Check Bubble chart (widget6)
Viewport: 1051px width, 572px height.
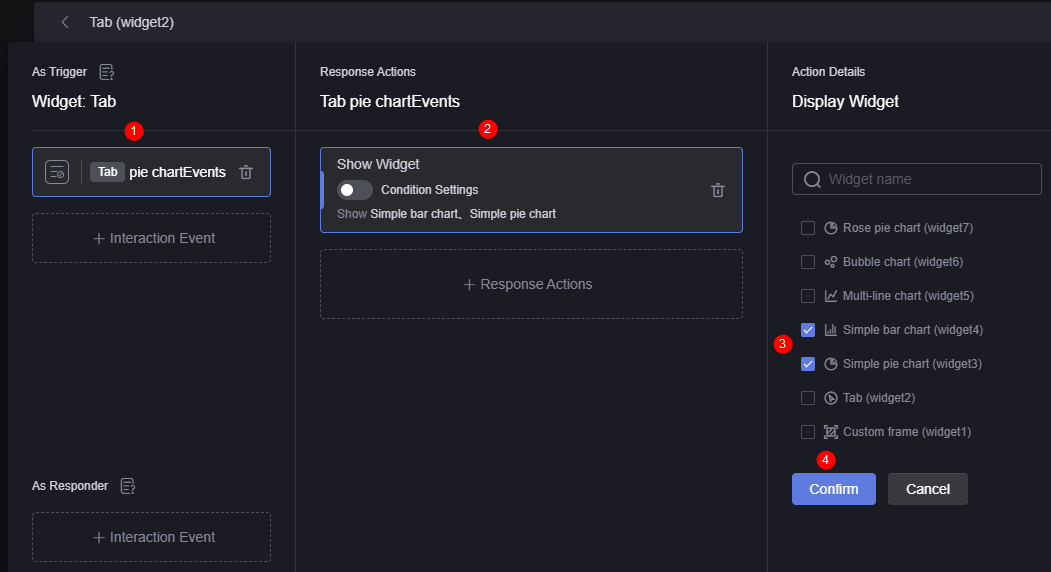(x=808, y=262)
